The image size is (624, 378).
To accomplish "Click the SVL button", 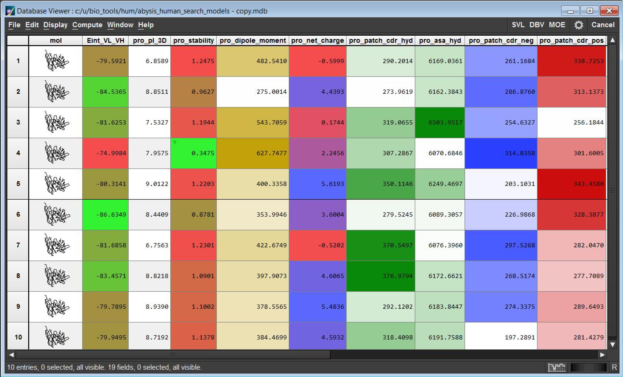I will pyautogui.click(x=518, y=25).
